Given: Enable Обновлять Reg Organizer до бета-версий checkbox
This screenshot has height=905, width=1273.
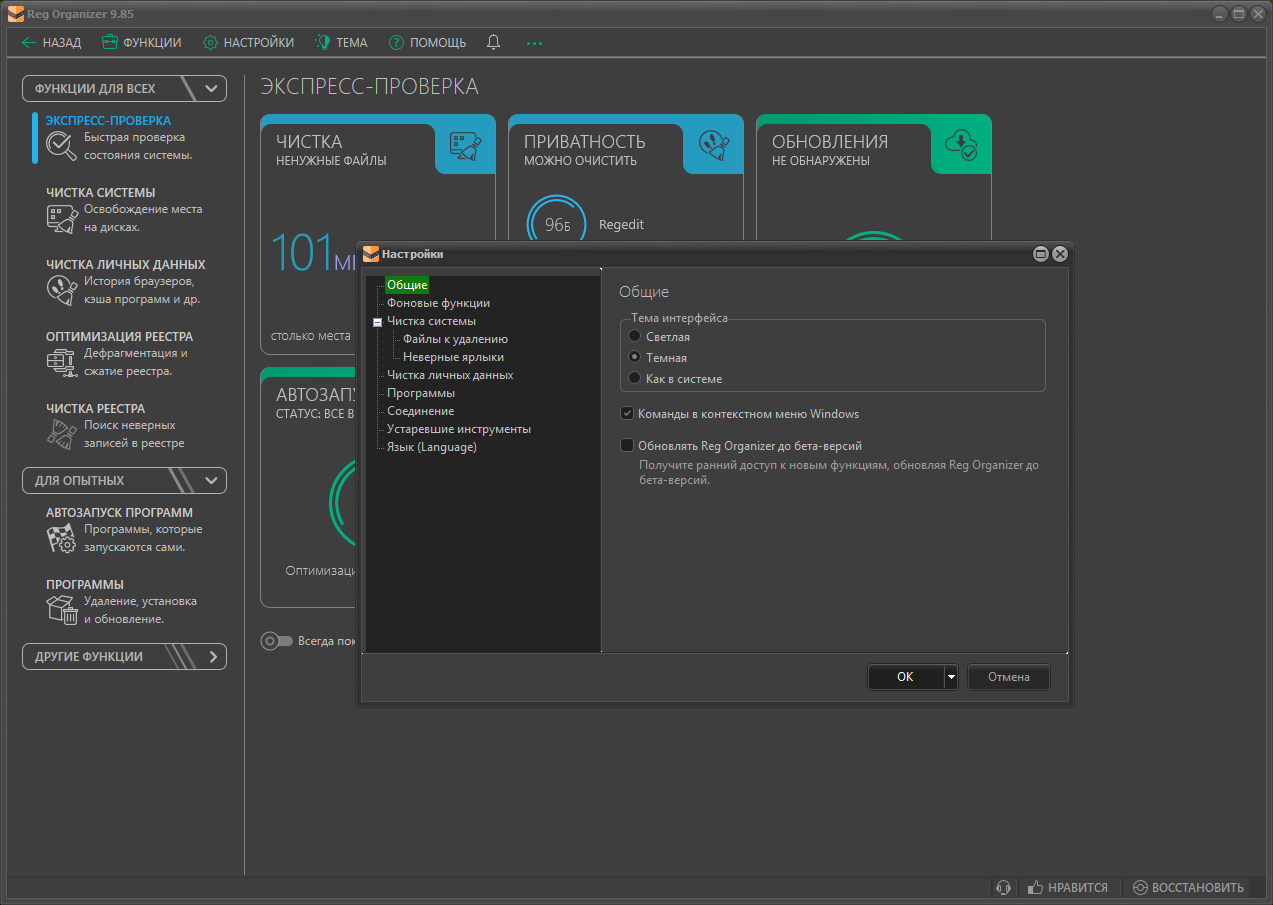Looking at the screenshot, I should click(627, 446).
